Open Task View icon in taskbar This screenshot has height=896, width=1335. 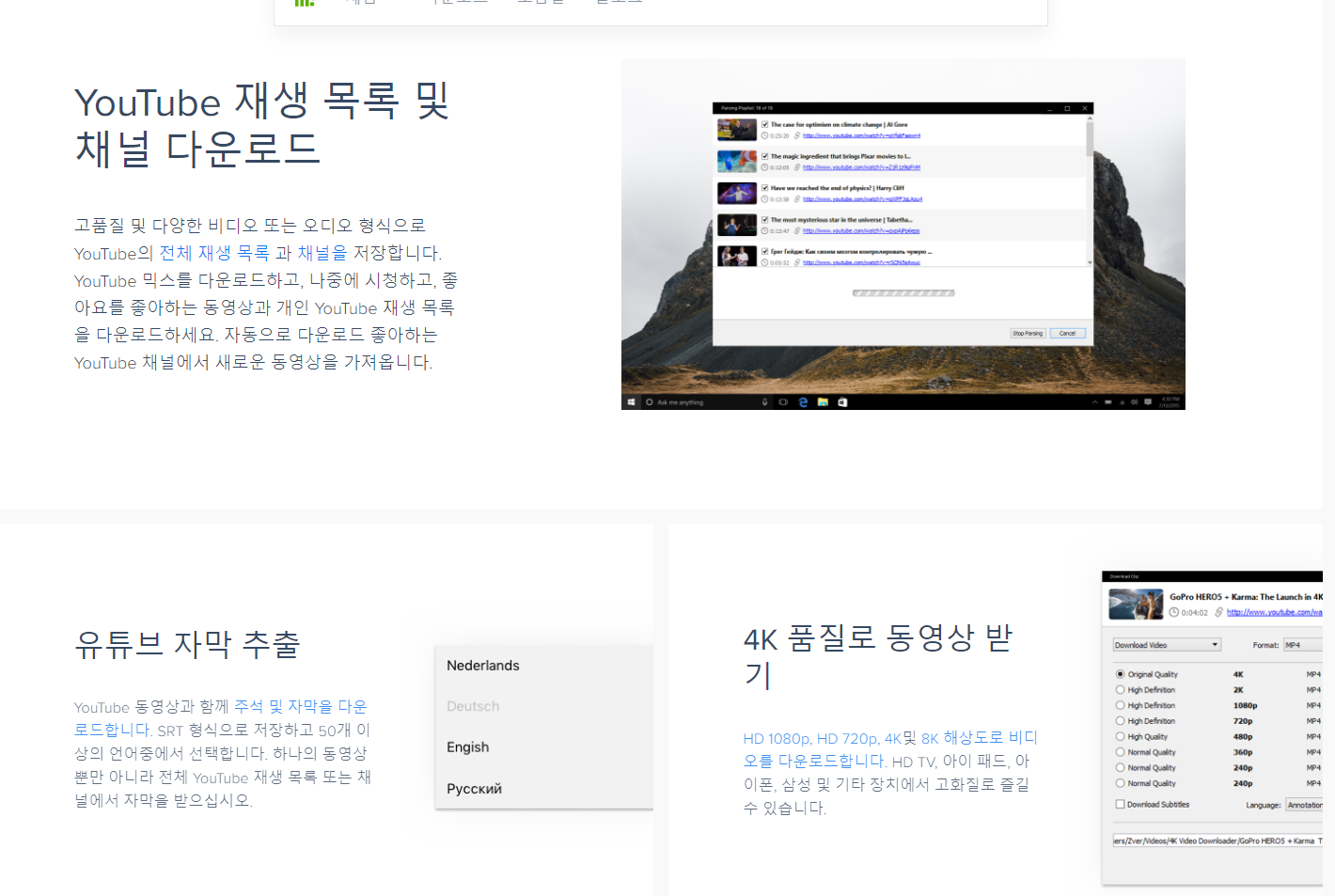click(x=783, y=402)
